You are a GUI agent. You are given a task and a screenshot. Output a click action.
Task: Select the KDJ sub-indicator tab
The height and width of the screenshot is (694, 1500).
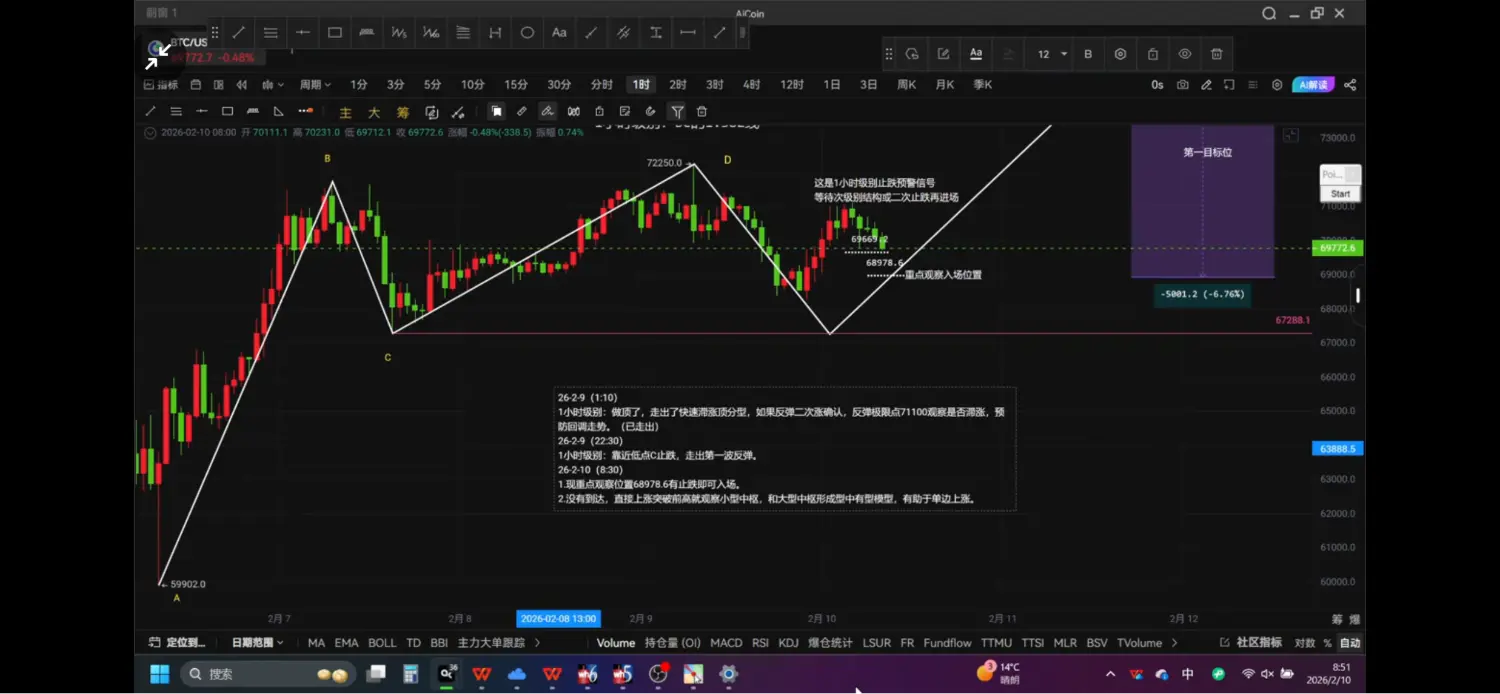[x=789, y=643]
